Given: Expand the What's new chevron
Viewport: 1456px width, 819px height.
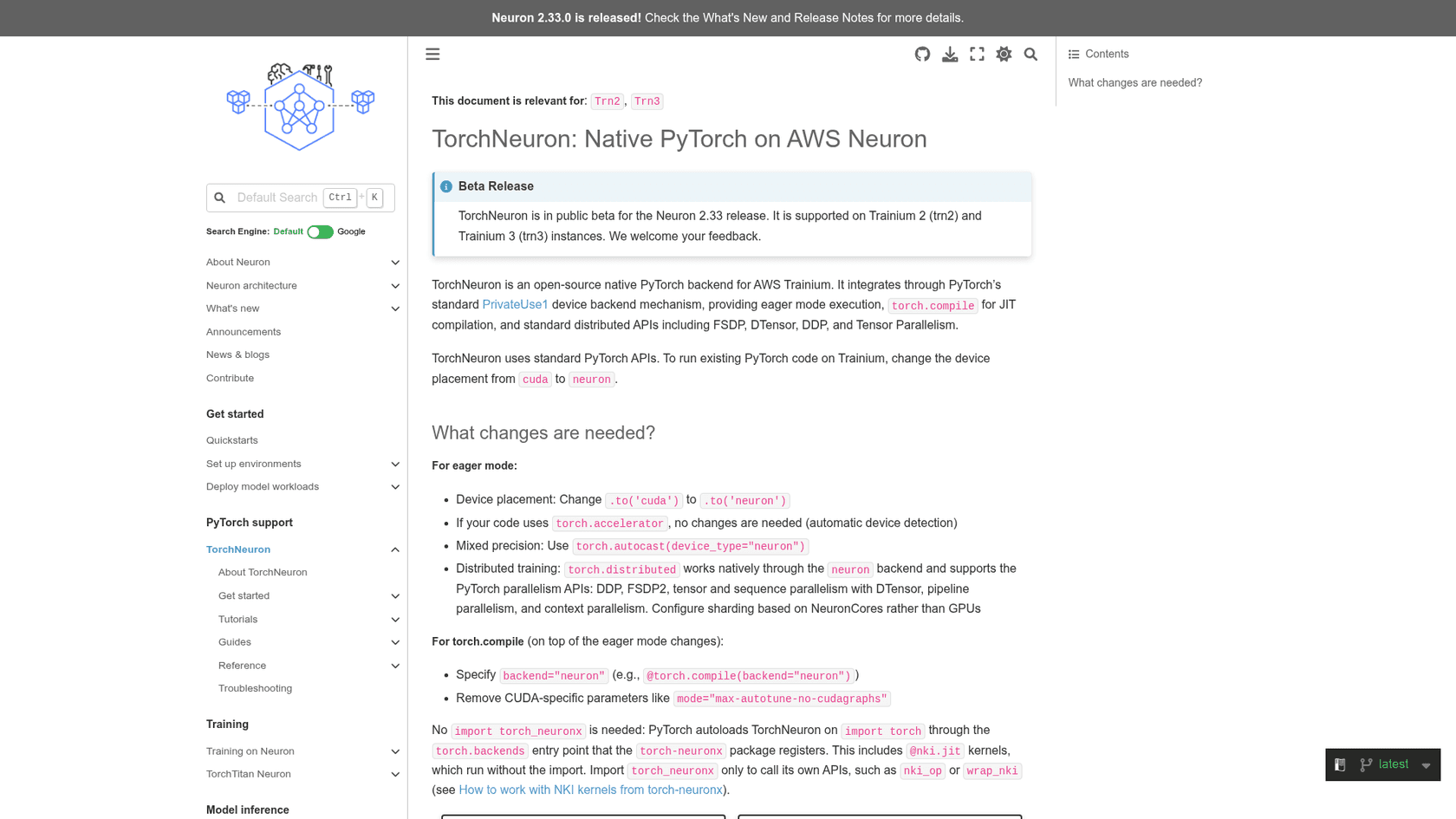Looking at the screenshot, I should (x=395, y=309).
